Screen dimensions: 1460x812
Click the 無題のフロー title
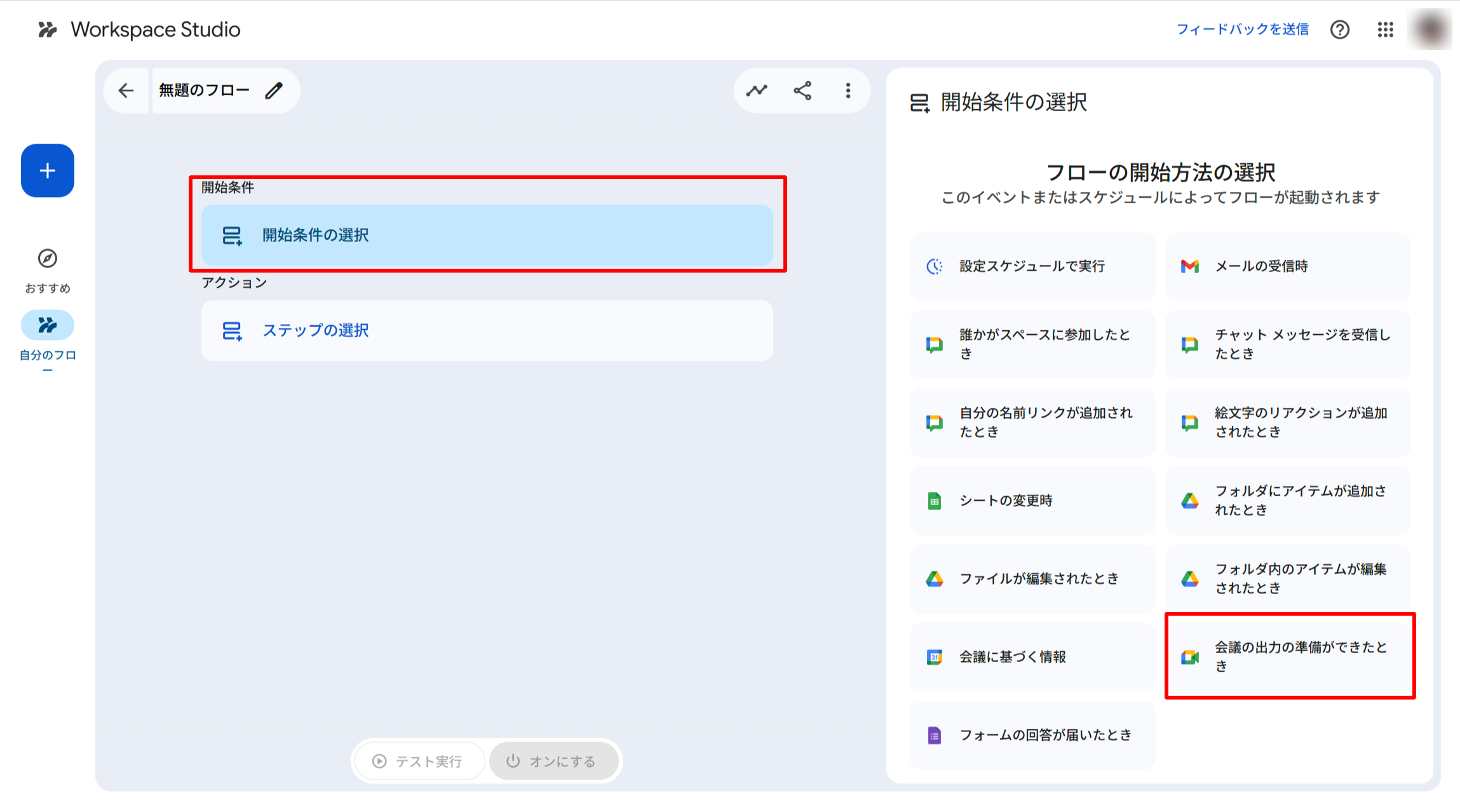point(204,91)
